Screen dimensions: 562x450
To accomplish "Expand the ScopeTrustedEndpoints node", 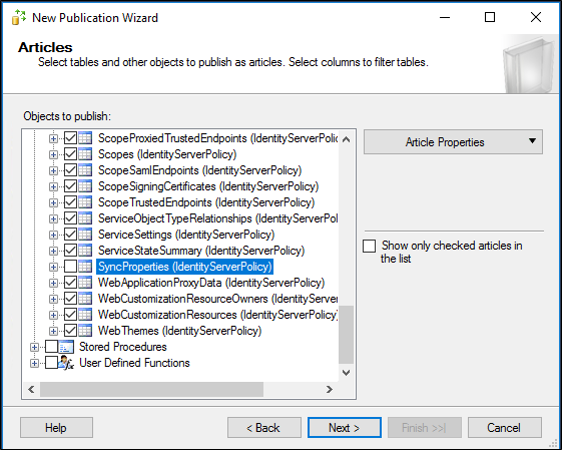I will coord(53,203).
